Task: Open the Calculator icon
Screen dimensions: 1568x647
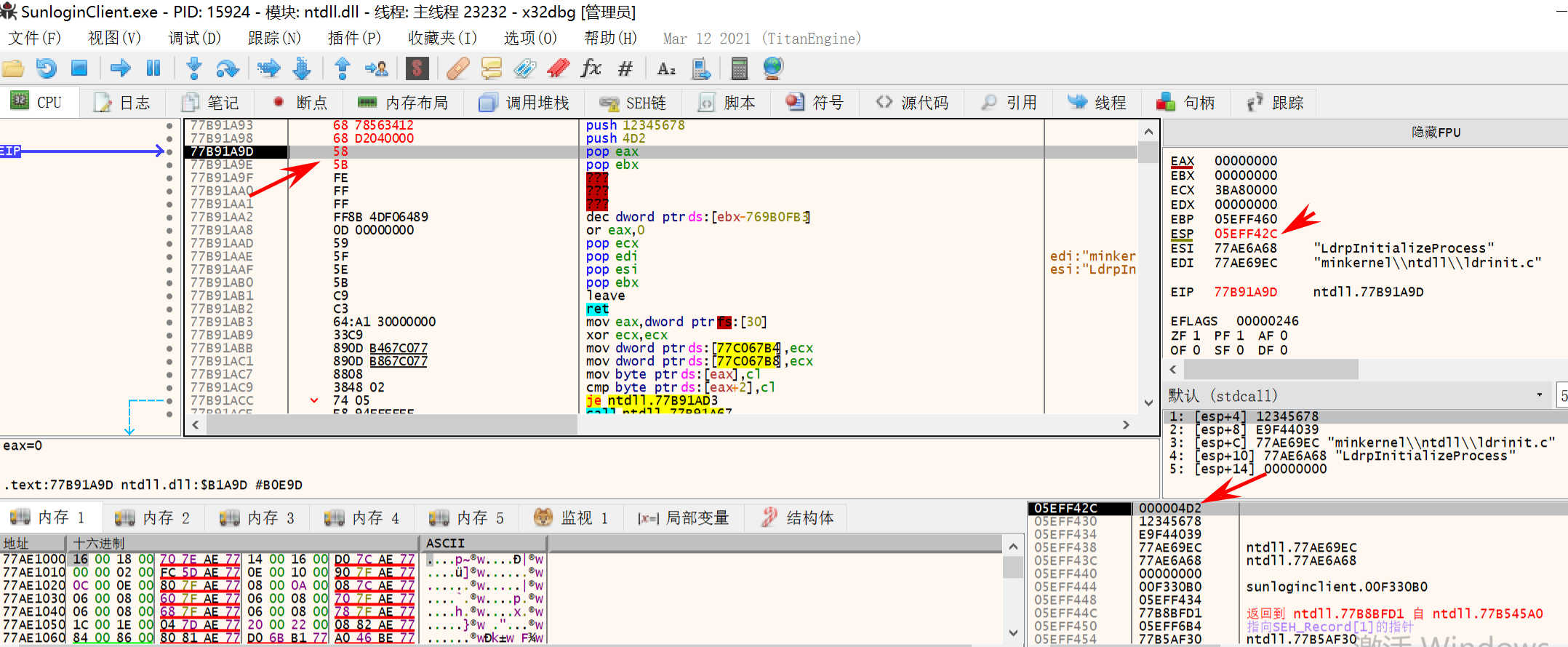Action: coord(739,68)
